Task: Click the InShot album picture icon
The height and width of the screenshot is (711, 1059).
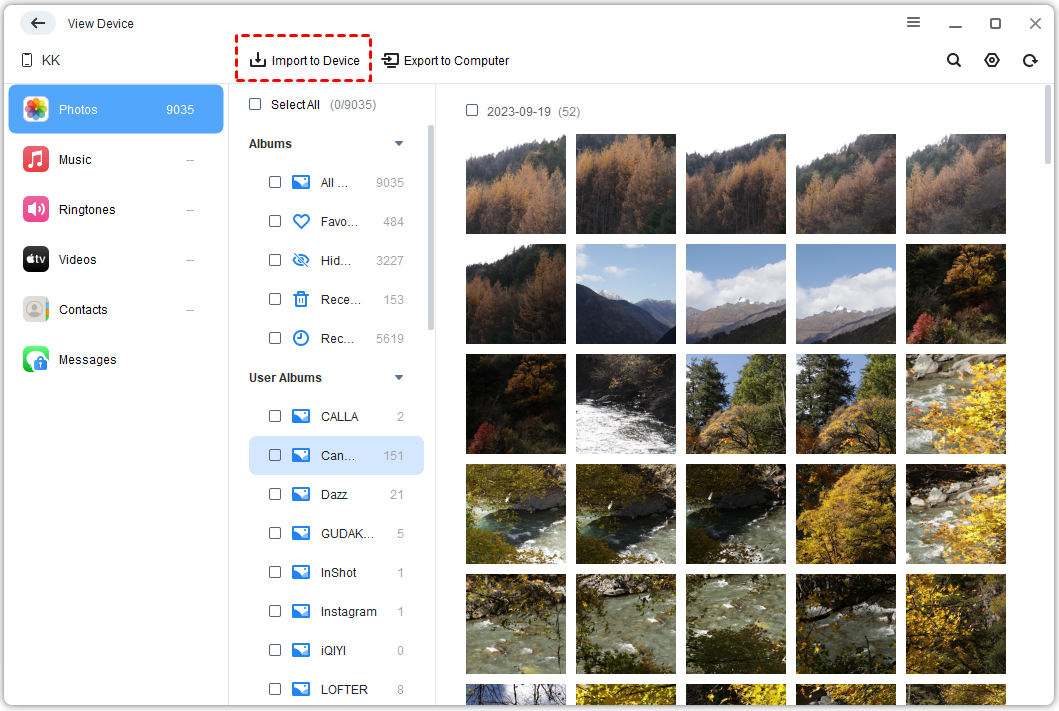Action: pos(301,572)
